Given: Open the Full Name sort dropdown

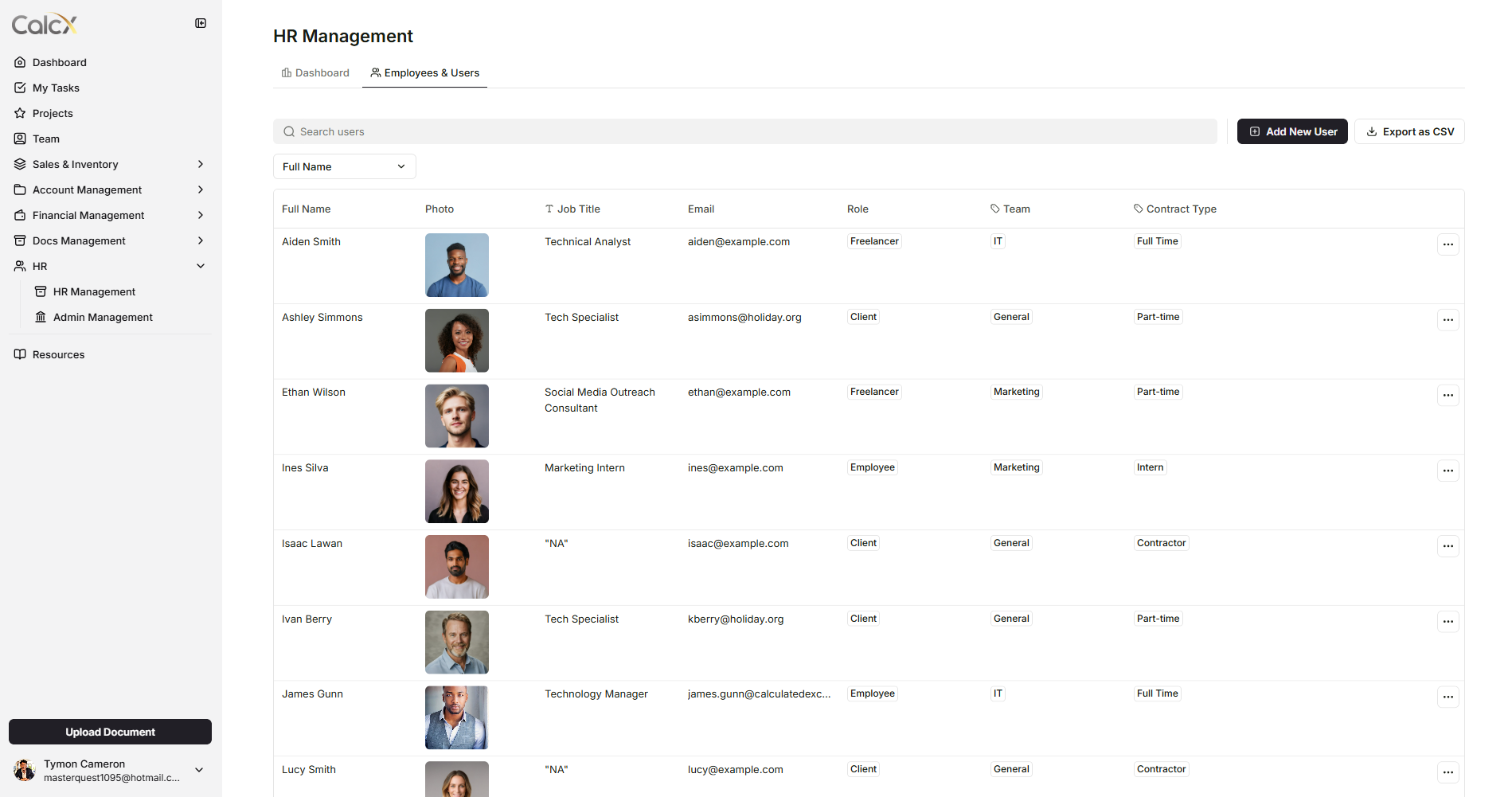Looking at the screenshot, I should (344, 166).
